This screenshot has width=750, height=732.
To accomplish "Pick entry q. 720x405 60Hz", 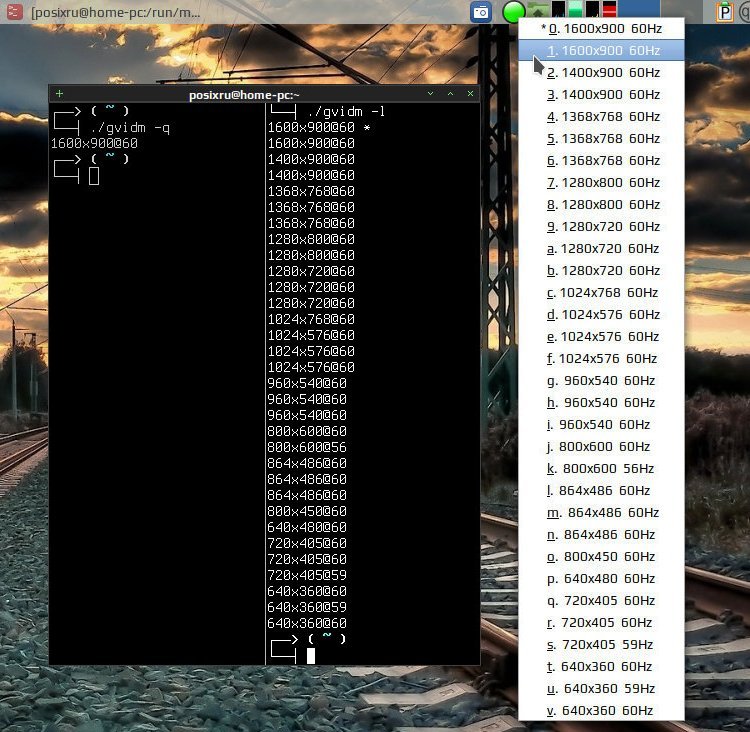I will (x=601, y=600).
